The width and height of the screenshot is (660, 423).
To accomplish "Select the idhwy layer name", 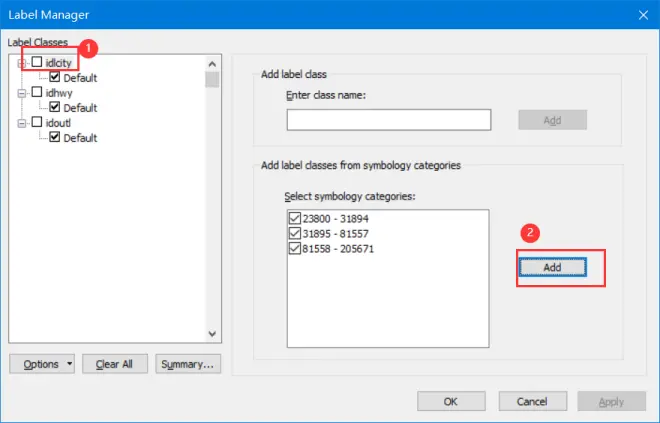I will 59,93.
